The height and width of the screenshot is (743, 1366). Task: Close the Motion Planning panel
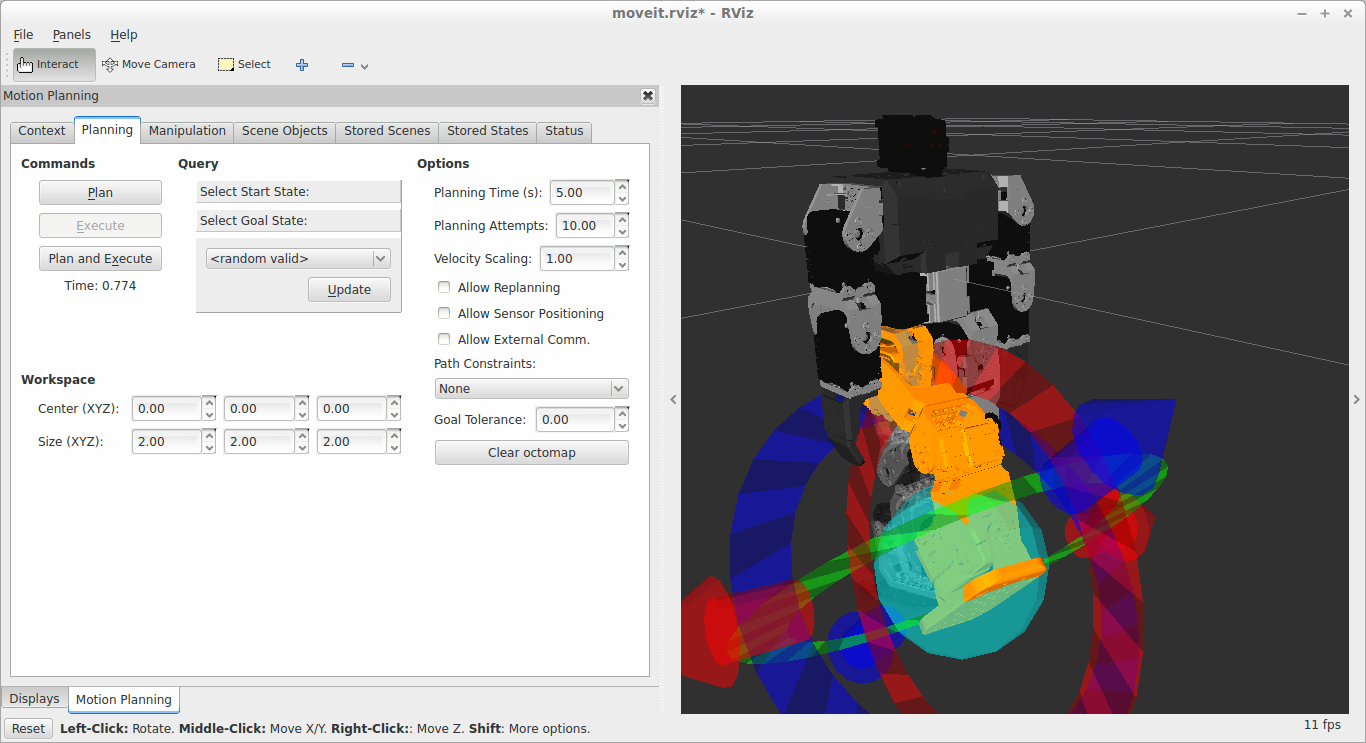click(648, 96)
